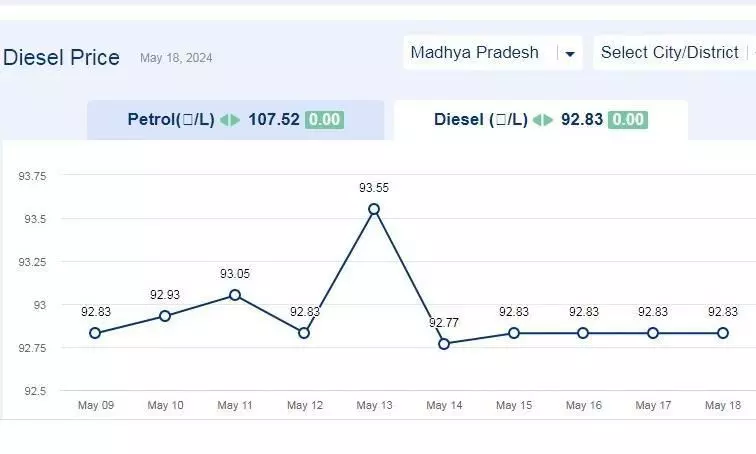Viewport: 756px width, 454px height.
Task: Click the green arrows icon beside Petrol
Action: coord(230,120)
